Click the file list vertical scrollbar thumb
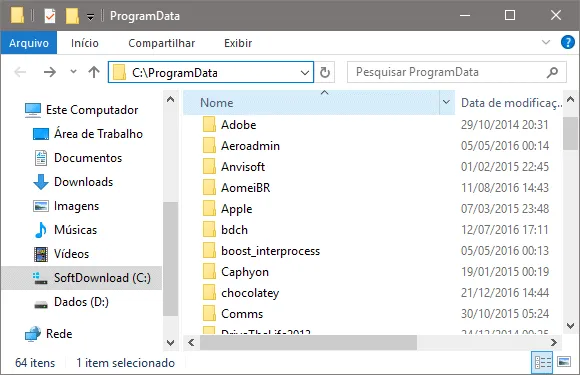This screenshot has width=580, height=375. [570, 134]
